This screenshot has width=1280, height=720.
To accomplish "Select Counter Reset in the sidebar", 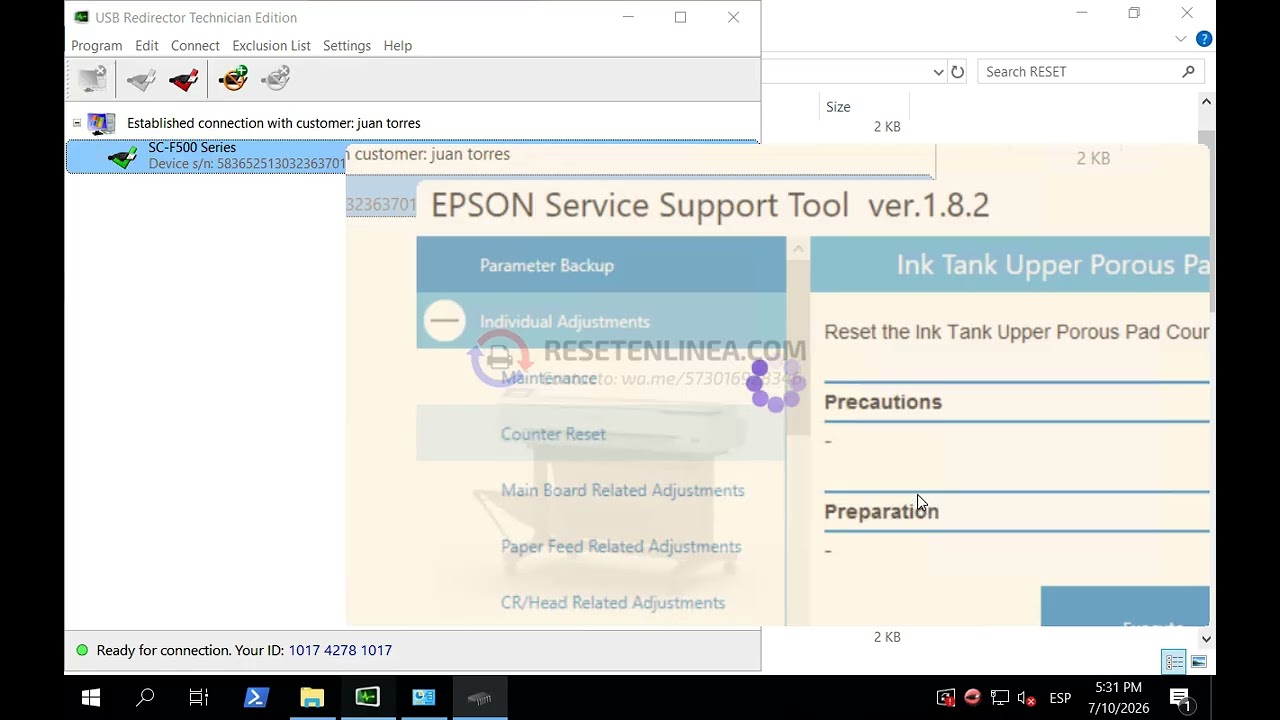I will coord(601,434).
